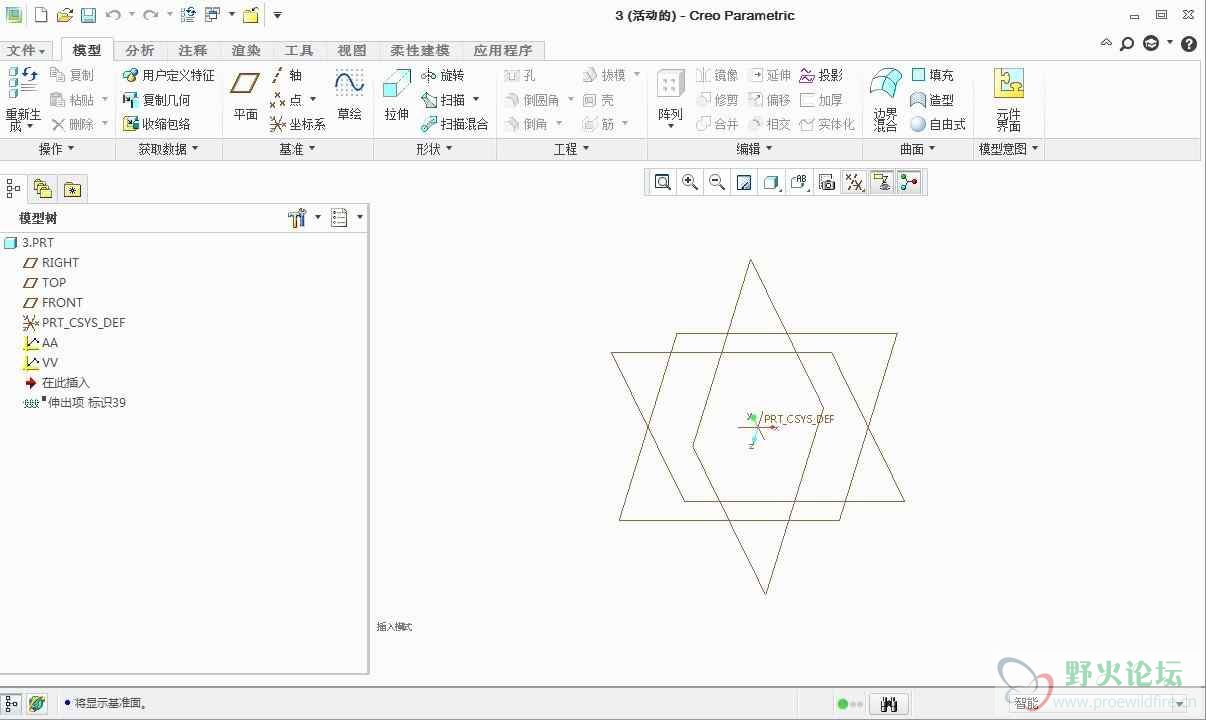Click User-Defined Feature (用户定义特征)
Viewport: 1206px width, 720px height.
coord(168,75)
